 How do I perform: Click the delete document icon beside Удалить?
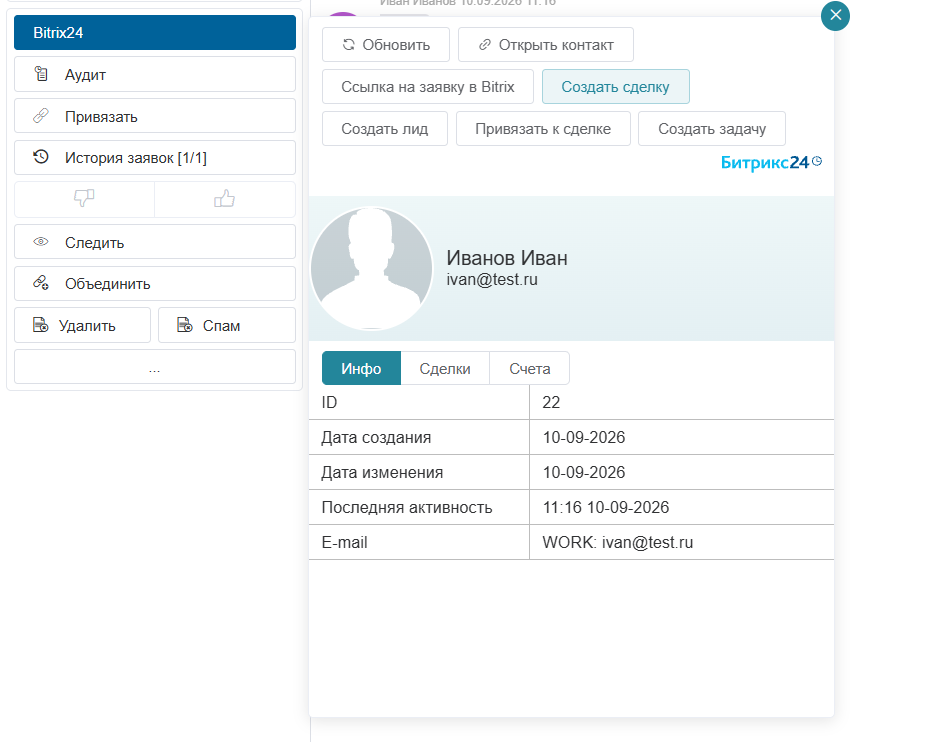(40, 325)
